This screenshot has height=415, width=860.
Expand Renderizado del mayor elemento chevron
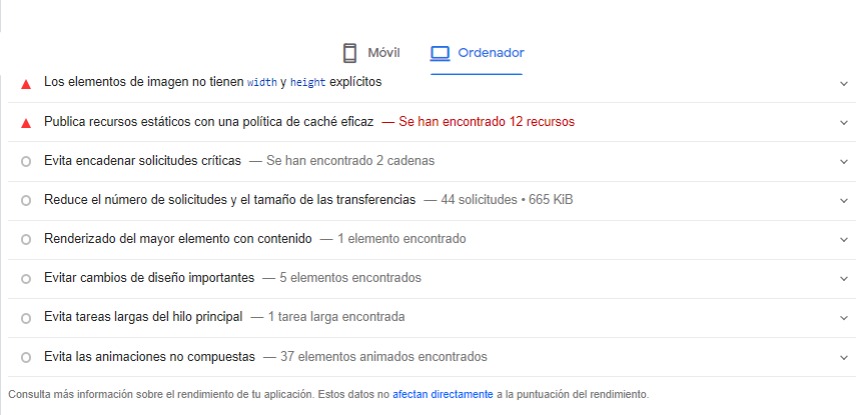coord(844,240)
